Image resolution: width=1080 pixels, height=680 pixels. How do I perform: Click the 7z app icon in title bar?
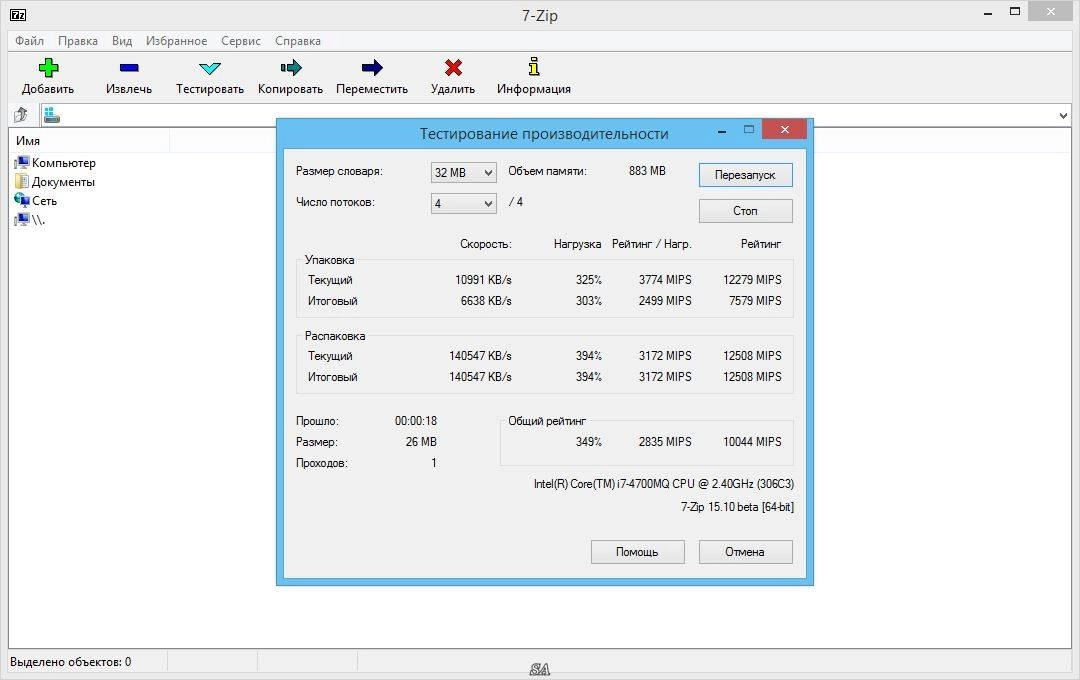[x=18, y=14]
